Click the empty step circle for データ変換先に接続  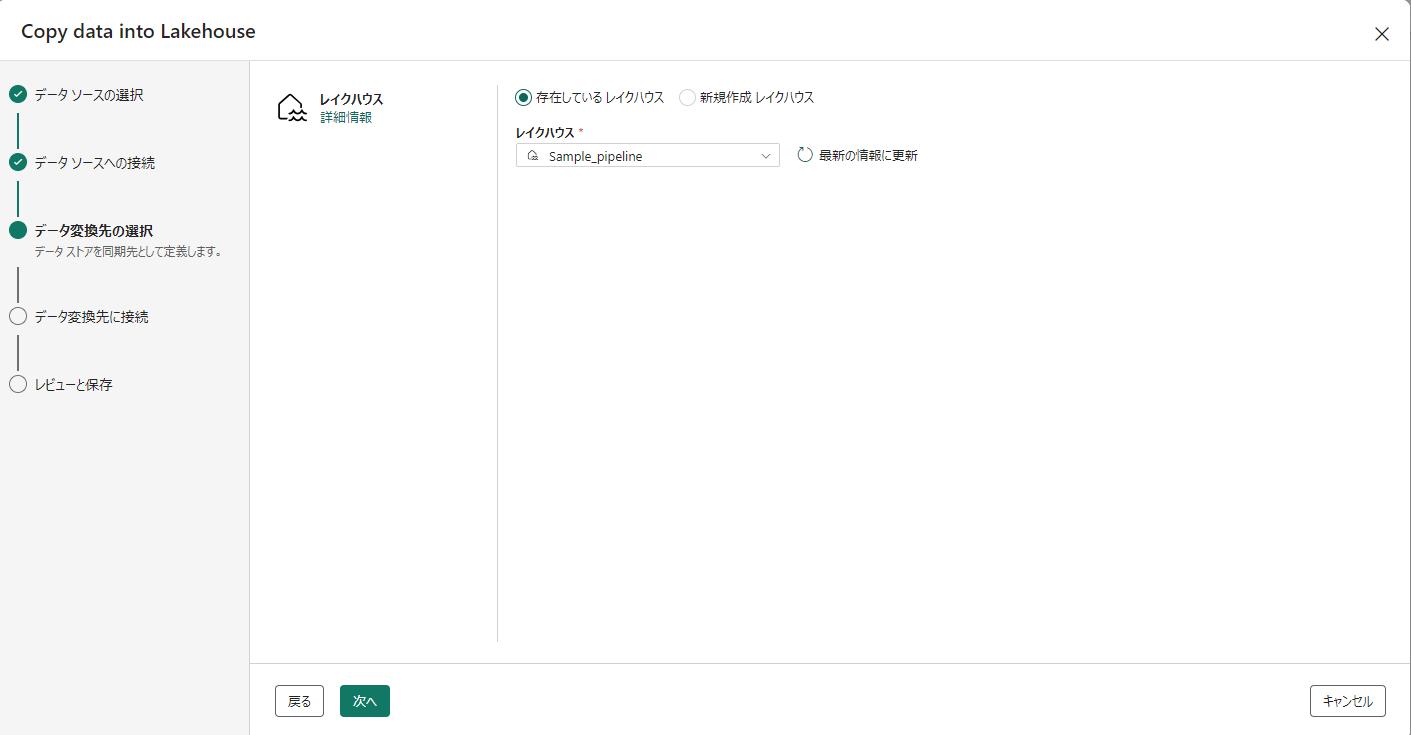pyautogui.click(x=18, y=317)
